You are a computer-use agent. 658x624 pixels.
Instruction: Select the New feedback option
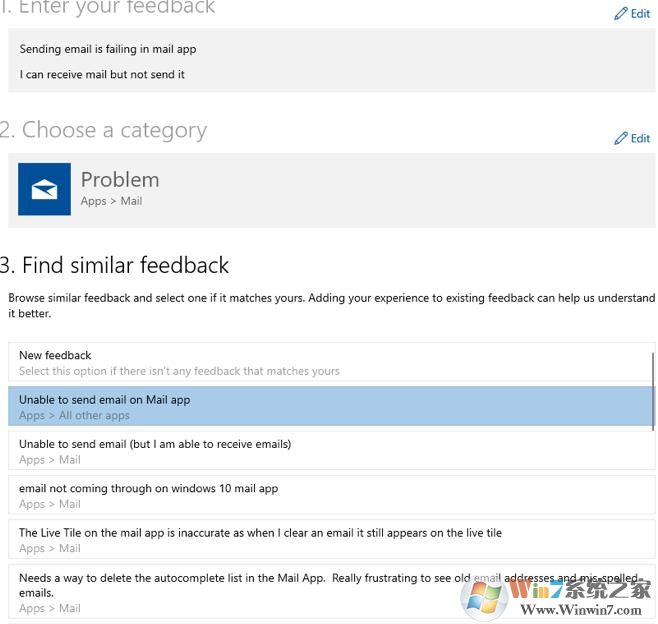55,355
